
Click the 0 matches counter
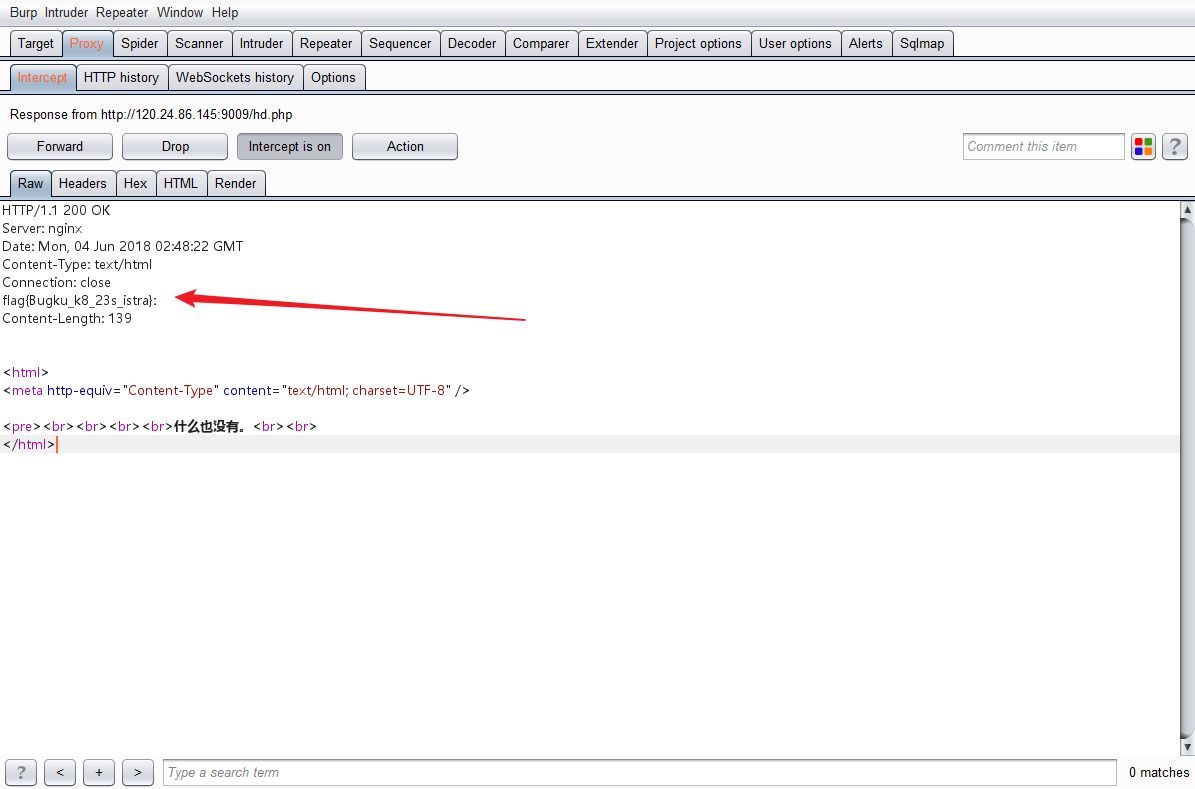[1158, 772]
